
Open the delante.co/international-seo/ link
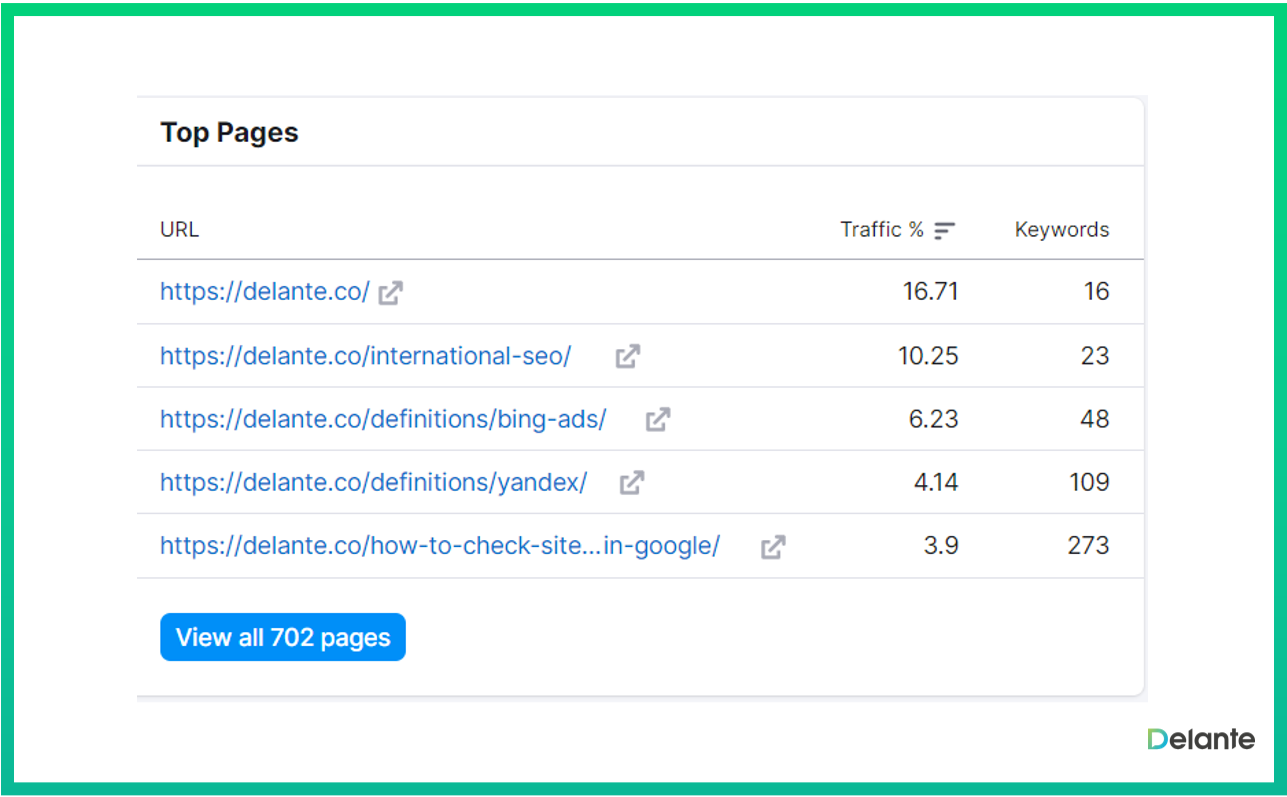366,356
